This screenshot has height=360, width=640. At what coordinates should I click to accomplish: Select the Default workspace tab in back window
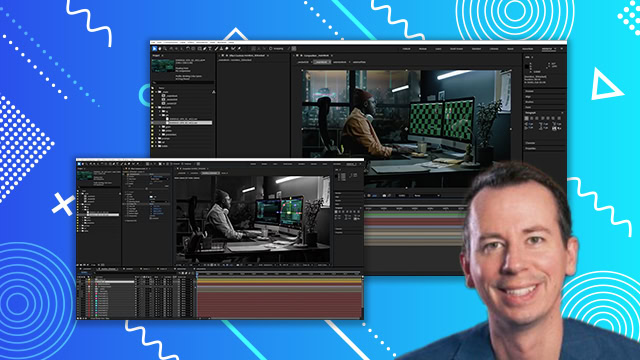[x=407, y=49]
